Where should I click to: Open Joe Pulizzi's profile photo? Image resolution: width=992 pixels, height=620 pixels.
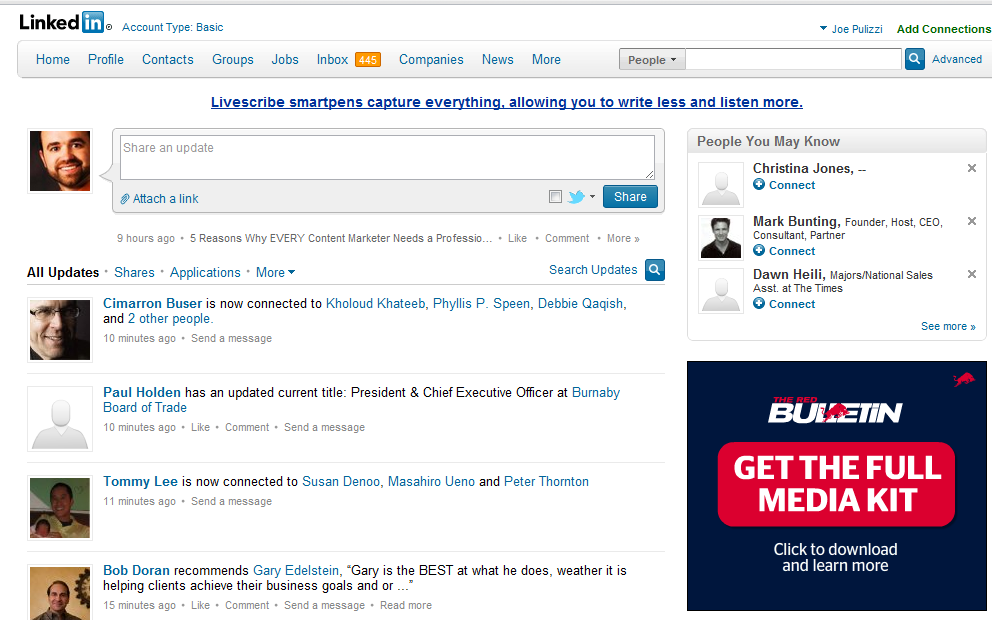click(x=60, y=161)
